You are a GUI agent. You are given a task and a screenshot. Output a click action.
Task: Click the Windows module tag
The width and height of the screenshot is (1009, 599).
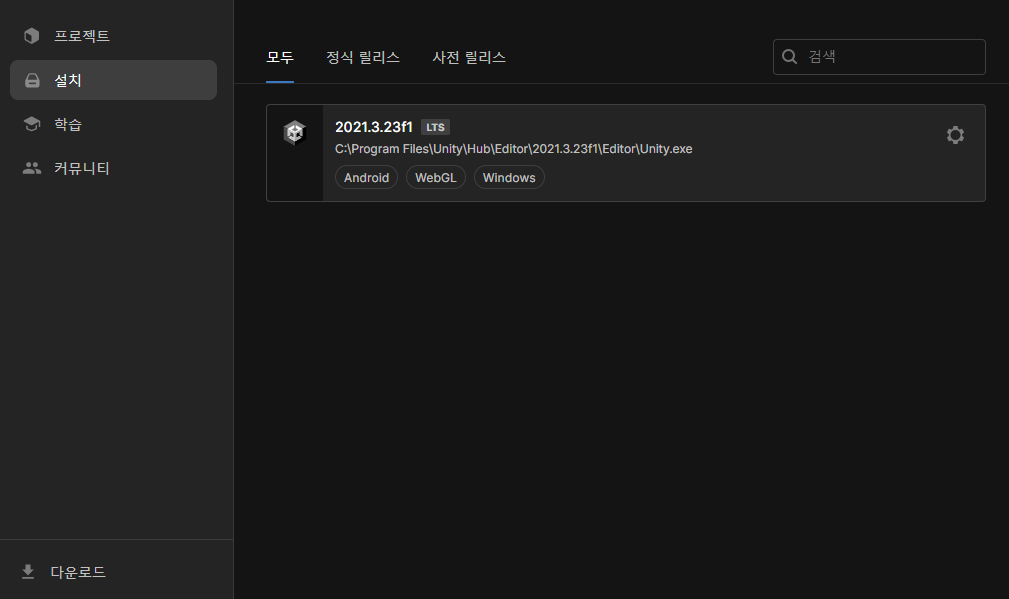(509, 178)
